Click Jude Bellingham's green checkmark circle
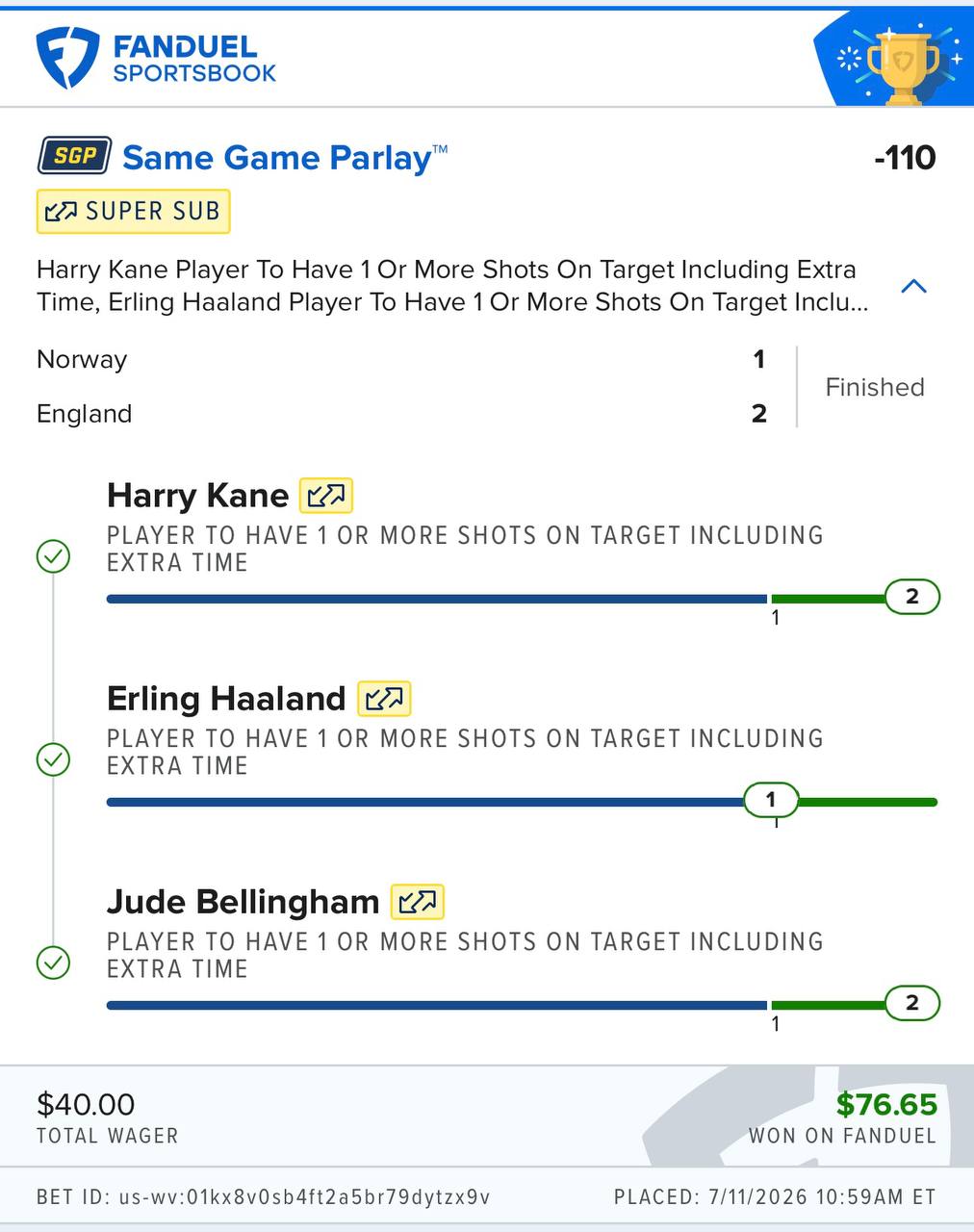Viewport: 974px width, 1232px height. coord(53,962)
